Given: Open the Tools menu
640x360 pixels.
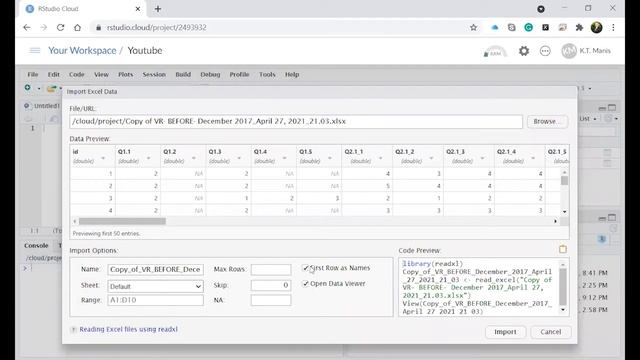Looking at the screenshot, I should [267, 74].
